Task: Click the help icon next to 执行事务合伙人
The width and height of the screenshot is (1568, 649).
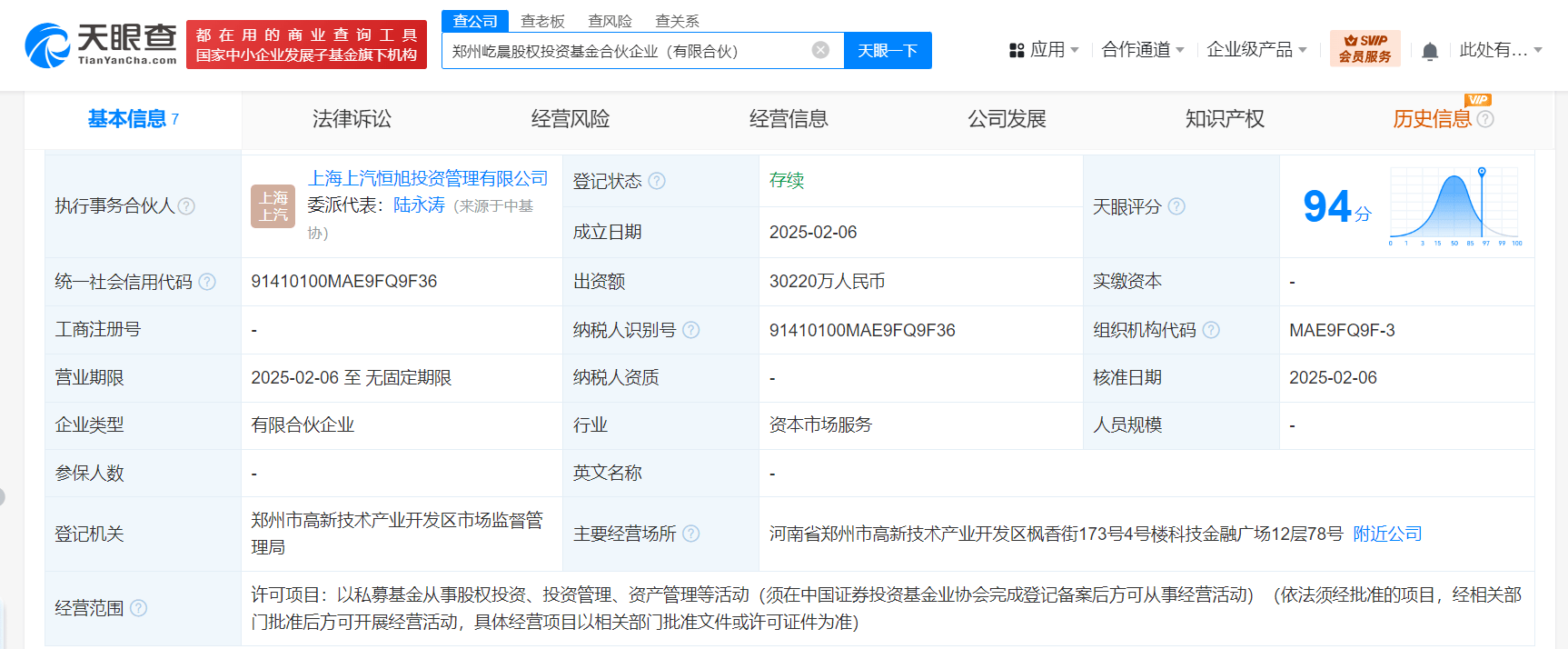Action: pyautogui.click(x=186, y=206)
